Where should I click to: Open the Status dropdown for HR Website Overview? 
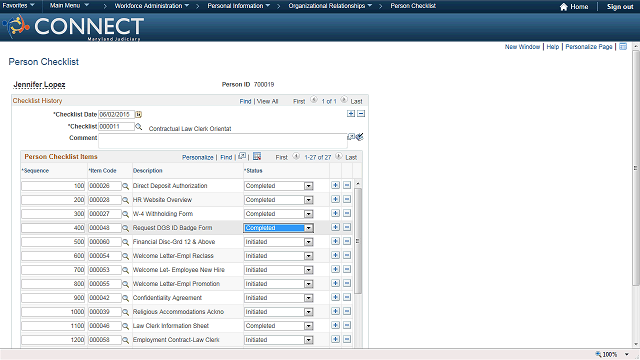point(309,200)
